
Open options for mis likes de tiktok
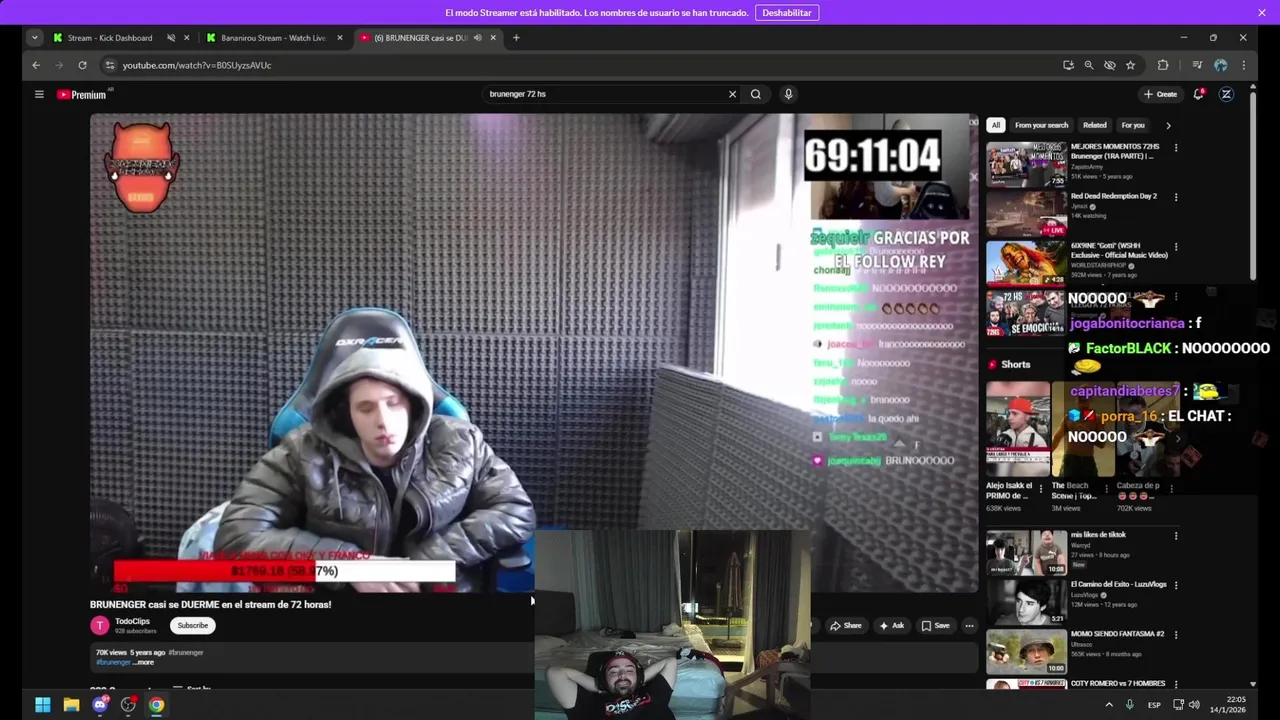coord(1176,536)
